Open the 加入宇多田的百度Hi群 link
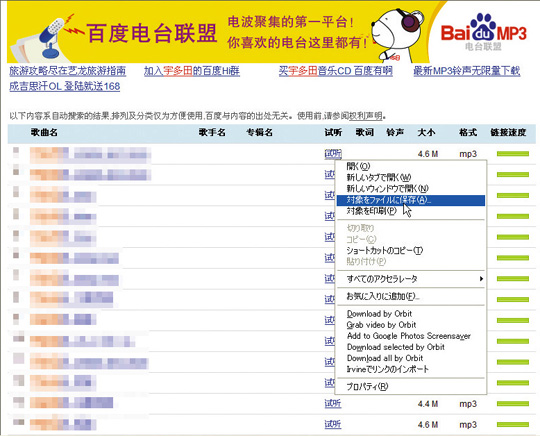The width and height of the screenshot is (540, 436). tap(192, 71)
